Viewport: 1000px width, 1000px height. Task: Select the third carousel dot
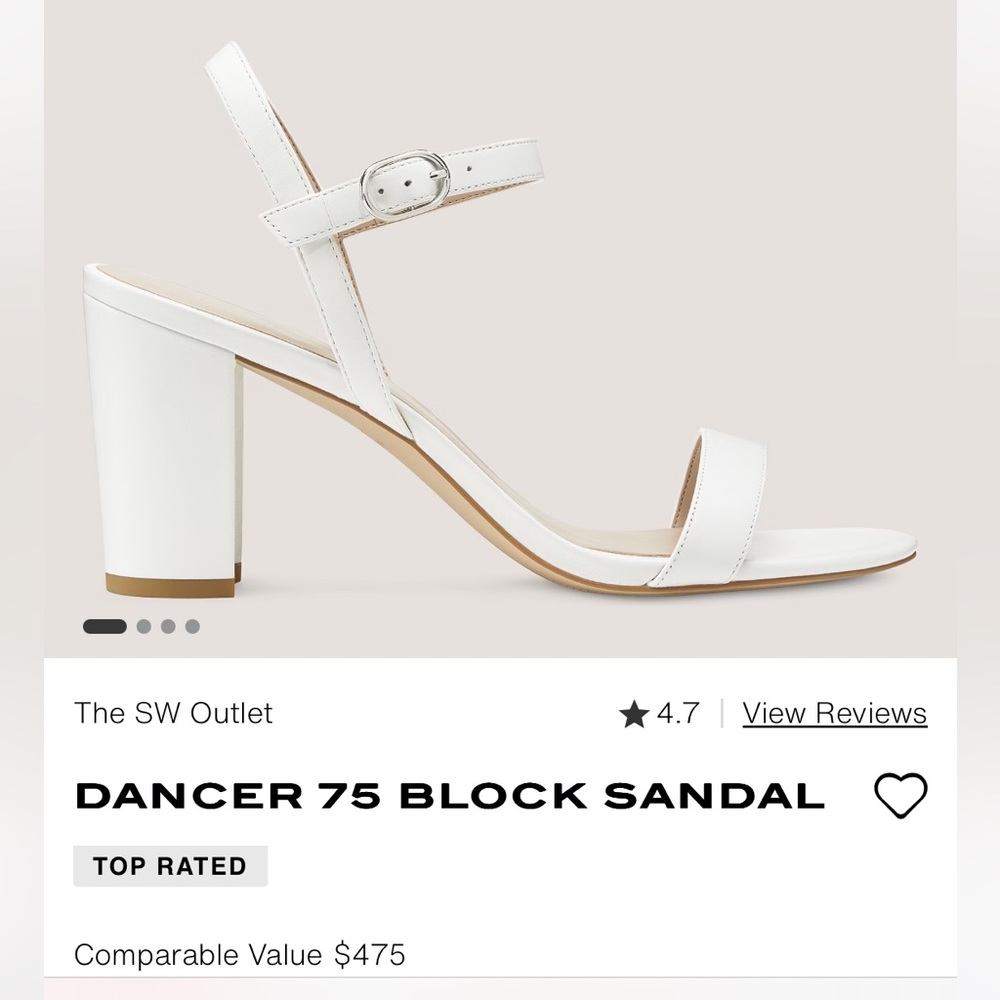(x=168, y=627)
